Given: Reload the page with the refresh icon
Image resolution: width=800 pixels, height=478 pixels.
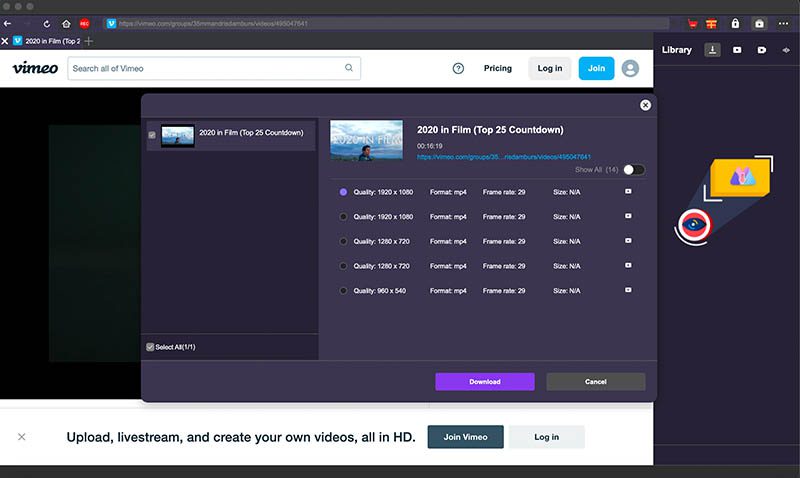Looking at the screenshot, I should coord(46,23).
